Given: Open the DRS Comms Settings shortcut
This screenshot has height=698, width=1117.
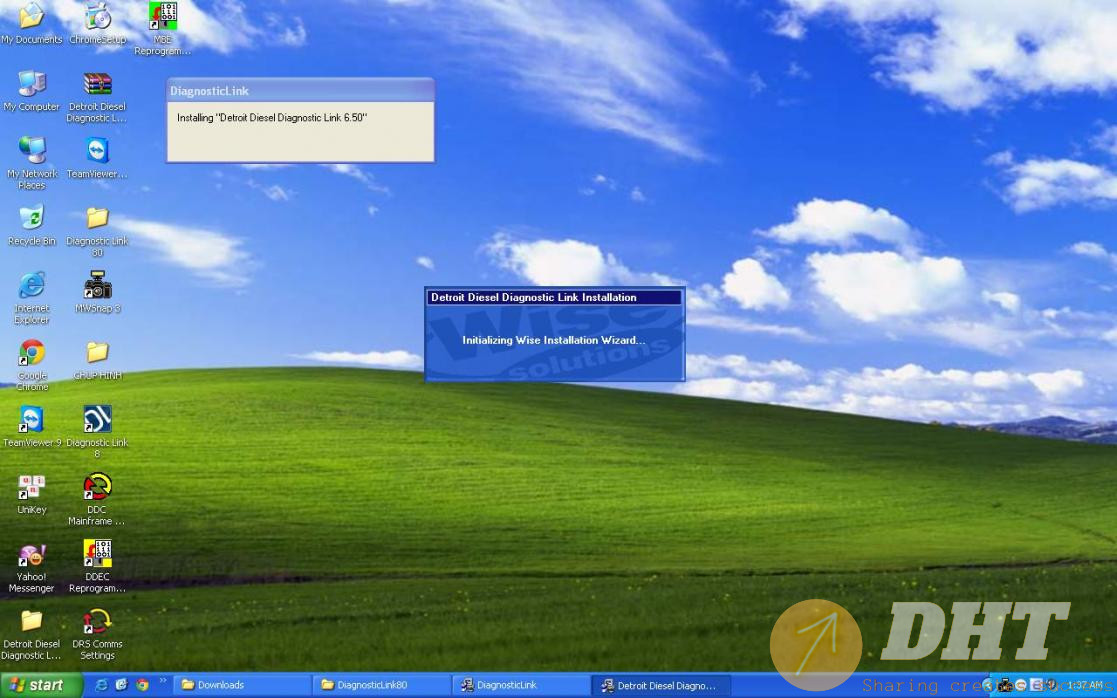Looking at the screenshot, I should [97, 623].
